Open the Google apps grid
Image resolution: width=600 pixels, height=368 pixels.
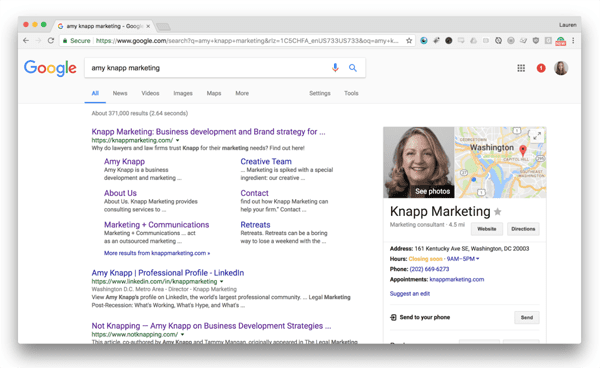(521, 68)
